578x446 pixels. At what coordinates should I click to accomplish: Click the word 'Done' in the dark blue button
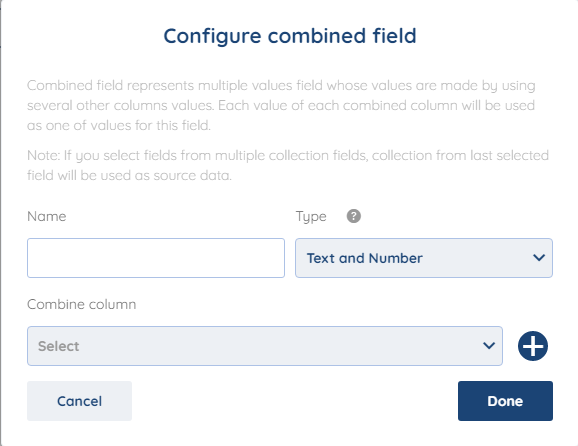[505, 401]
